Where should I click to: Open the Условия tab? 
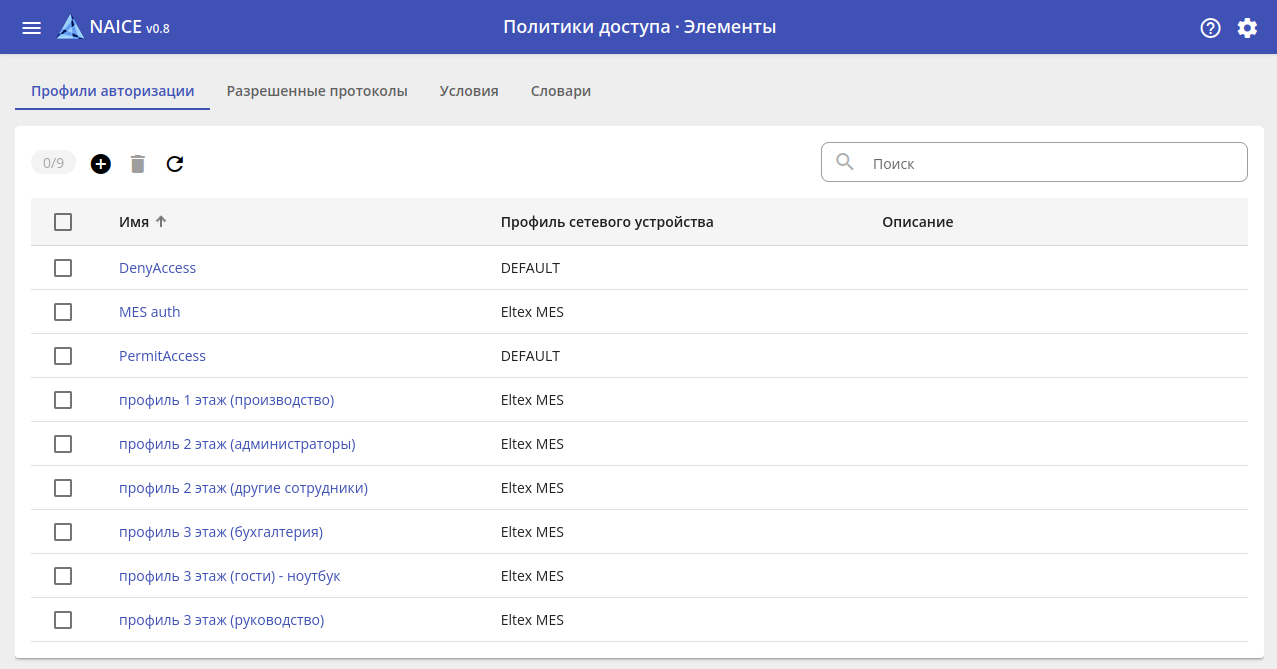(x=469, y=91)
